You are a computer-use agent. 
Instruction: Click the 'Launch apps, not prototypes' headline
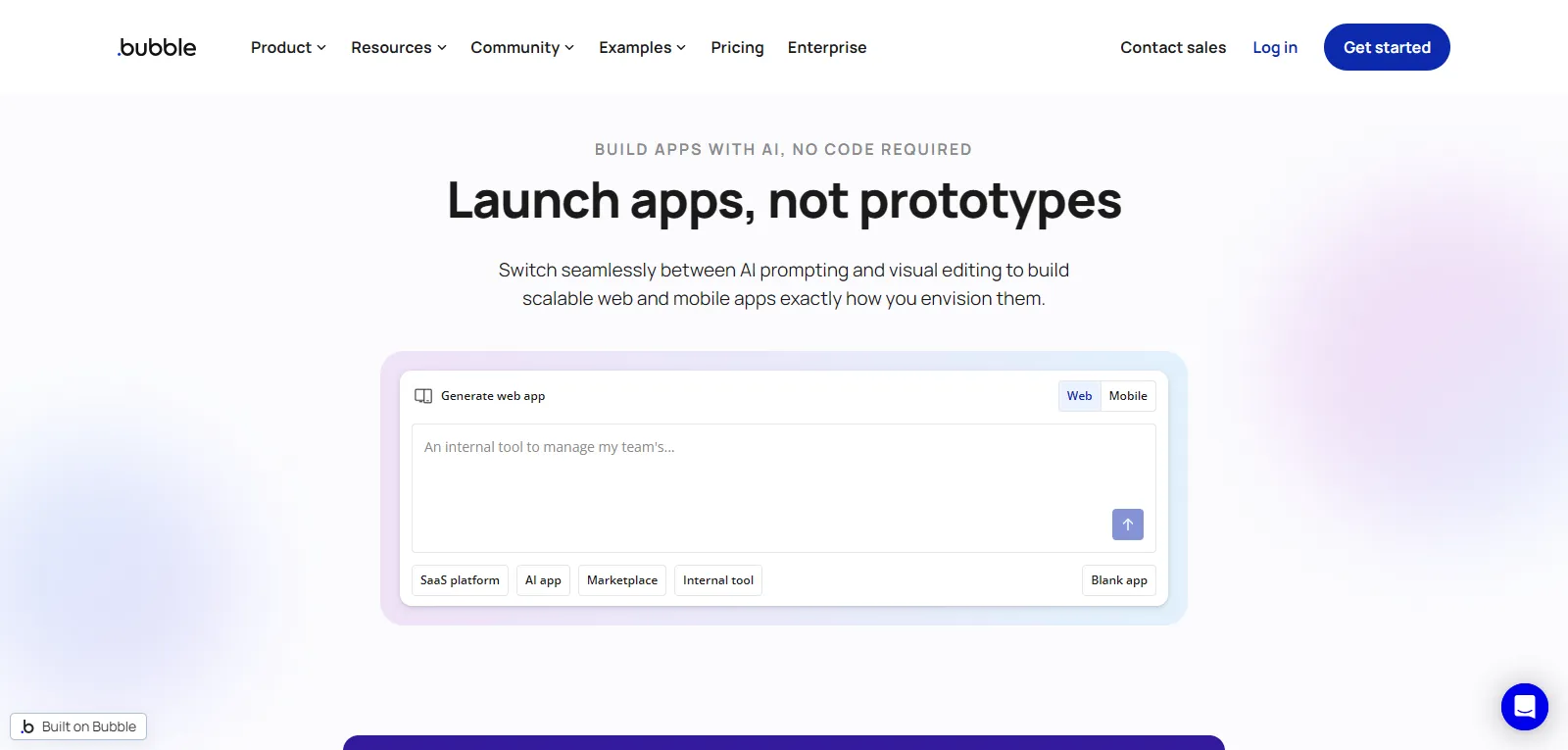(784, 200)
